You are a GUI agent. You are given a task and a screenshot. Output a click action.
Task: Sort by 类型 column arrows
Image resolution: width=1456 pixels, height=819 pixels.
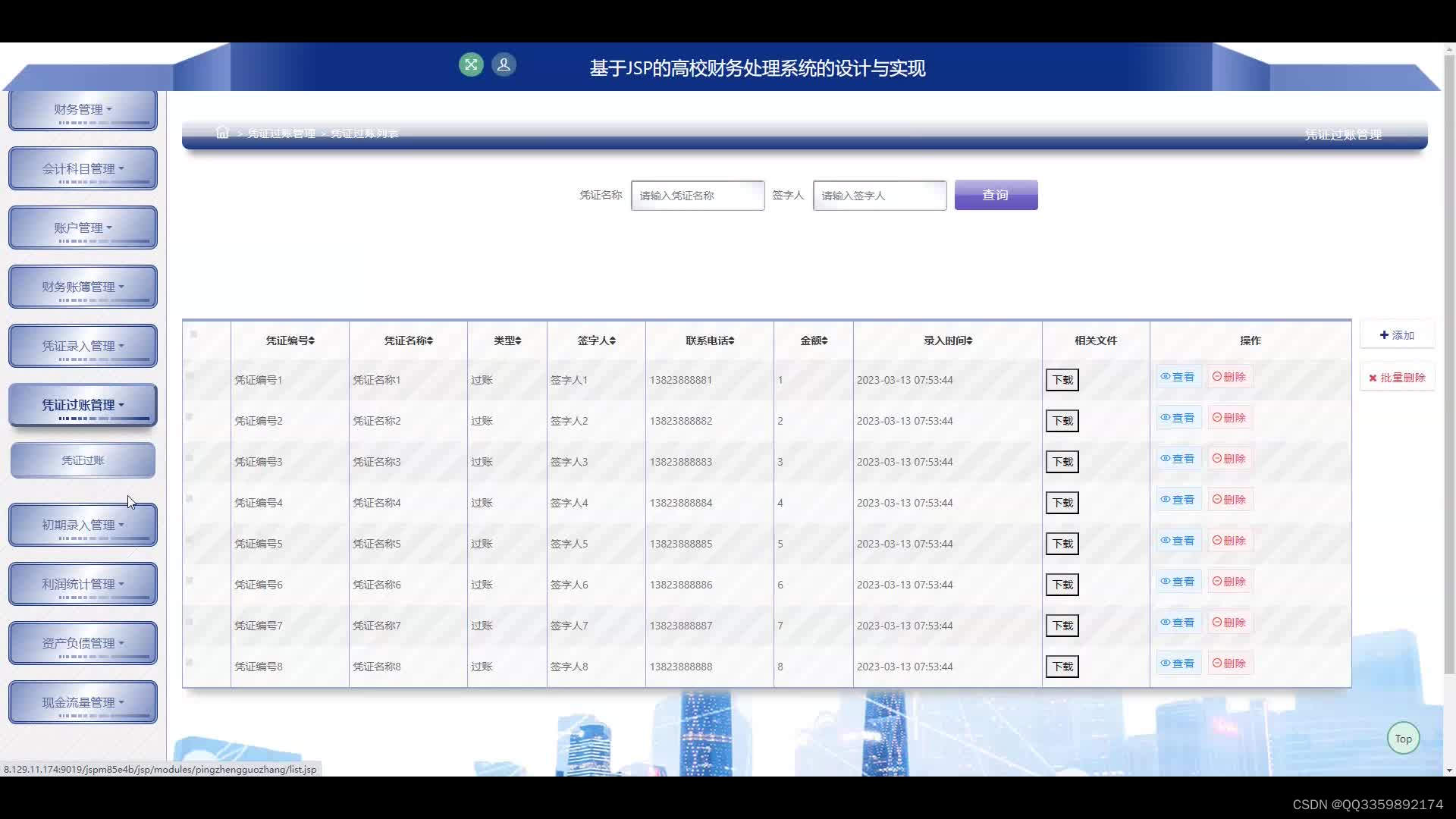[519, 340]
